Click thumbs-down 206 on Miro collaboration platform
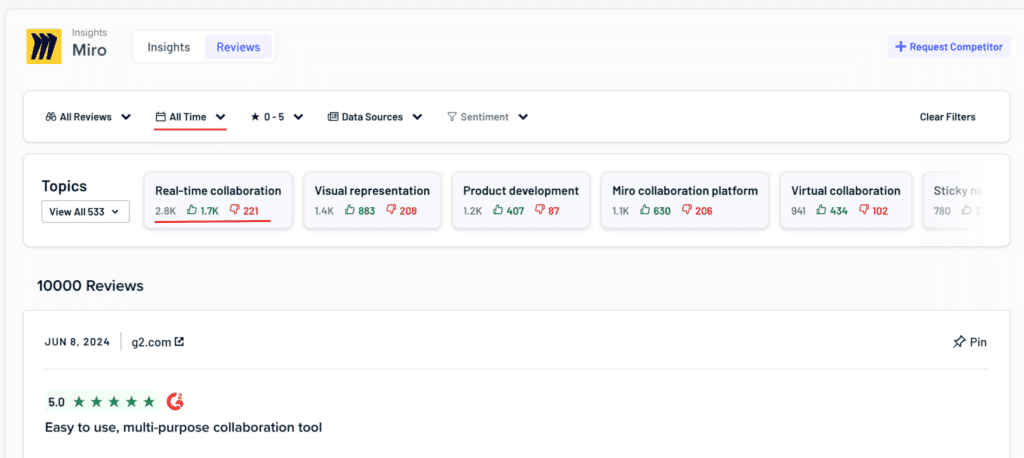 697,210
